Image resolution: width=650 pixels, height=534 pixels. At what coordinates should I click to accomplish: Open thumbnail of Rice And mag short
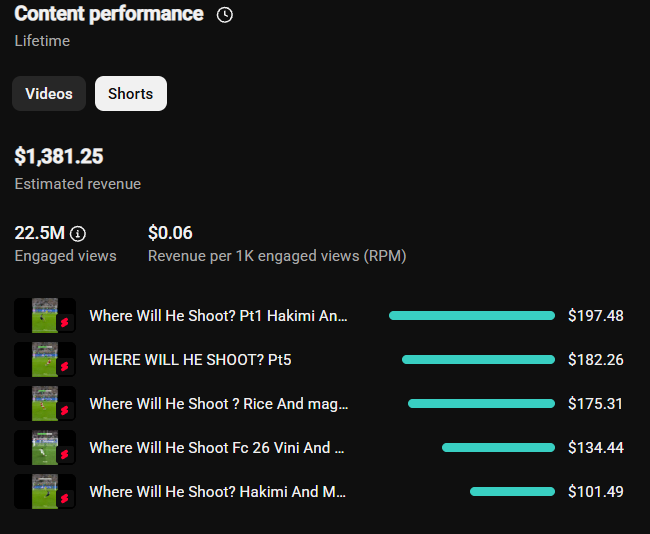pos(45,403)
